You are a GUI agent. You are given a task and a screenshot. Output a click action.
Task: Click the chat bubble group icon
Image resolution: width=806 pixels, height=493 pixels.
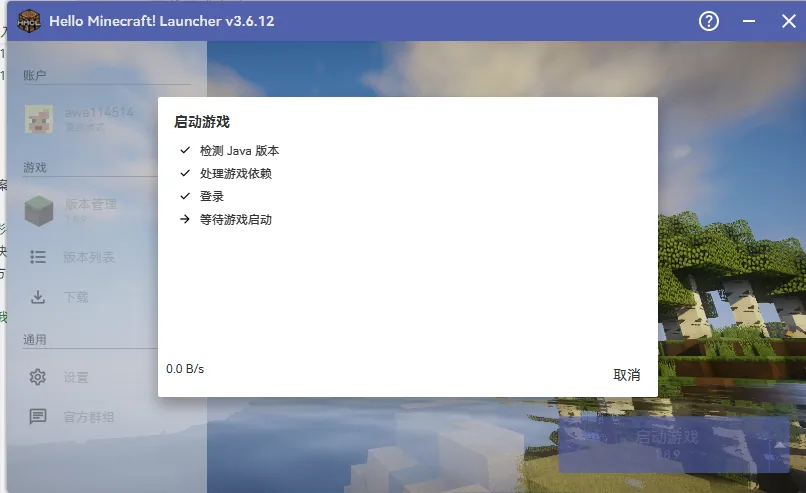(38, 416)
